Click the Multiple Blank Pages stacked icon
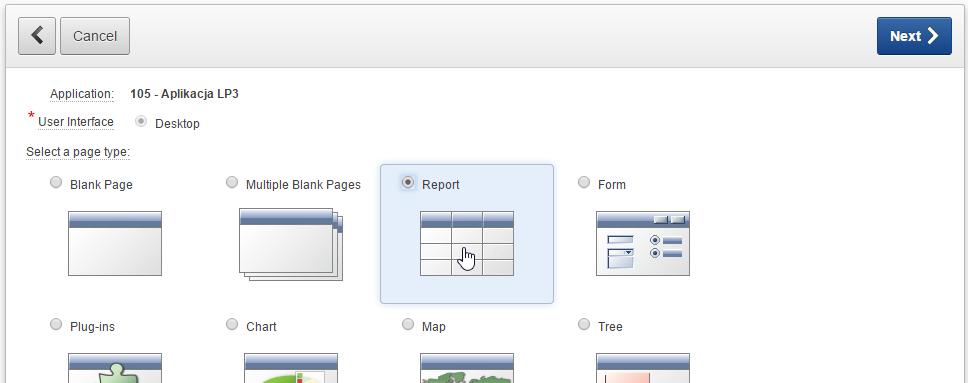This screenshot has width=968, height=383. (291, 245)
